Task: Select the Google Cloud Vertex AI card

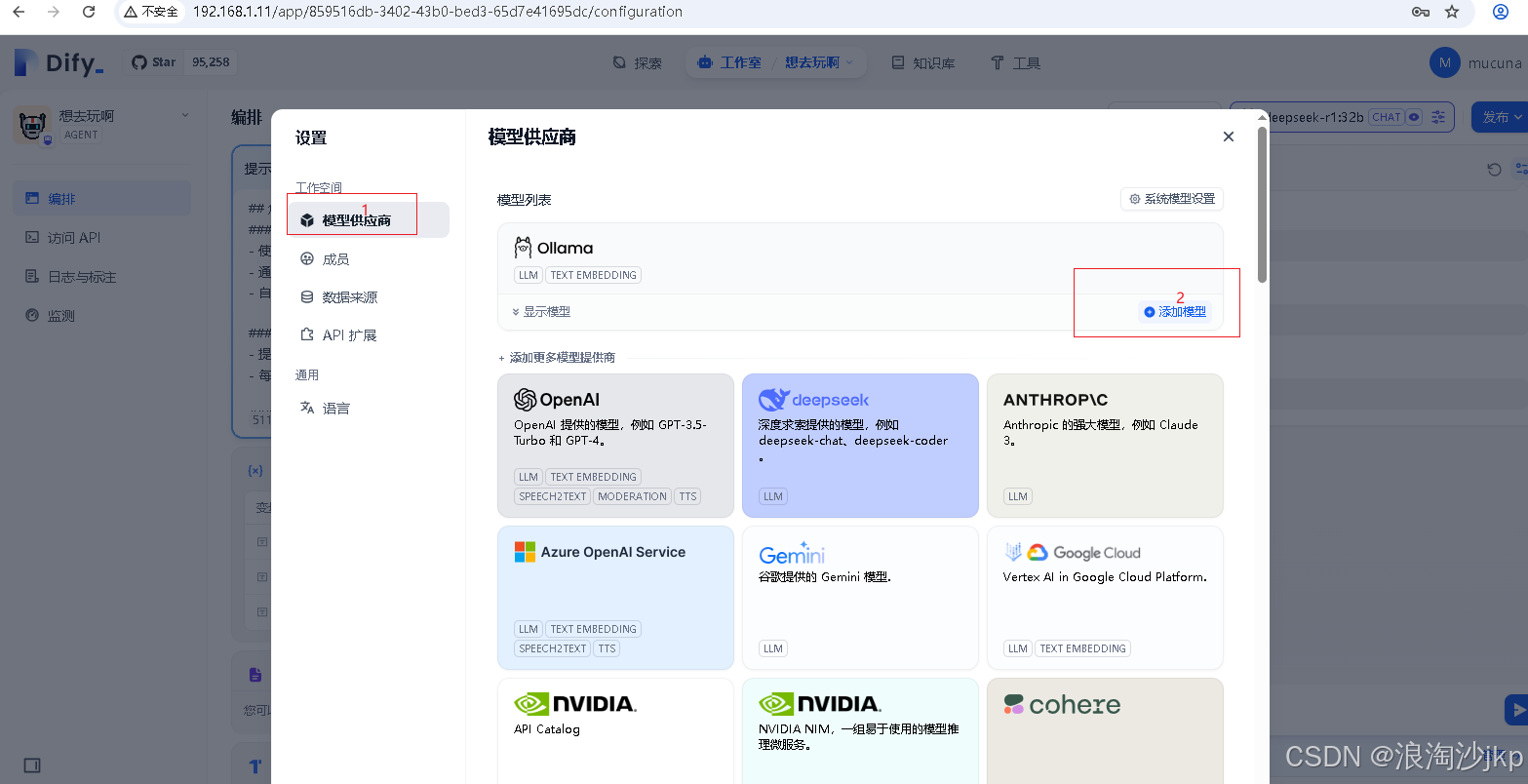Action: (1105, 598)
